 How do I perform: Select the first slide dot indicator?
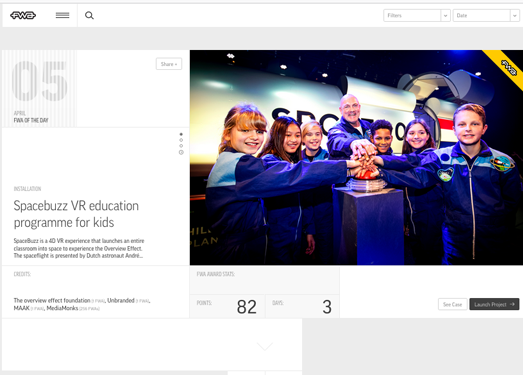pos(181,134)
